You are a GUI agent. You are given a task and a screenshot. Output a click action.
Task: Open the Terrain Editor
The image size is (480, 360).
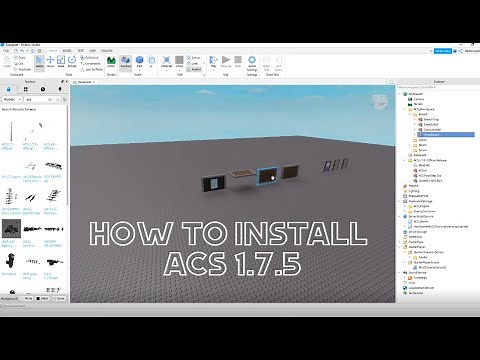[111, 62]
